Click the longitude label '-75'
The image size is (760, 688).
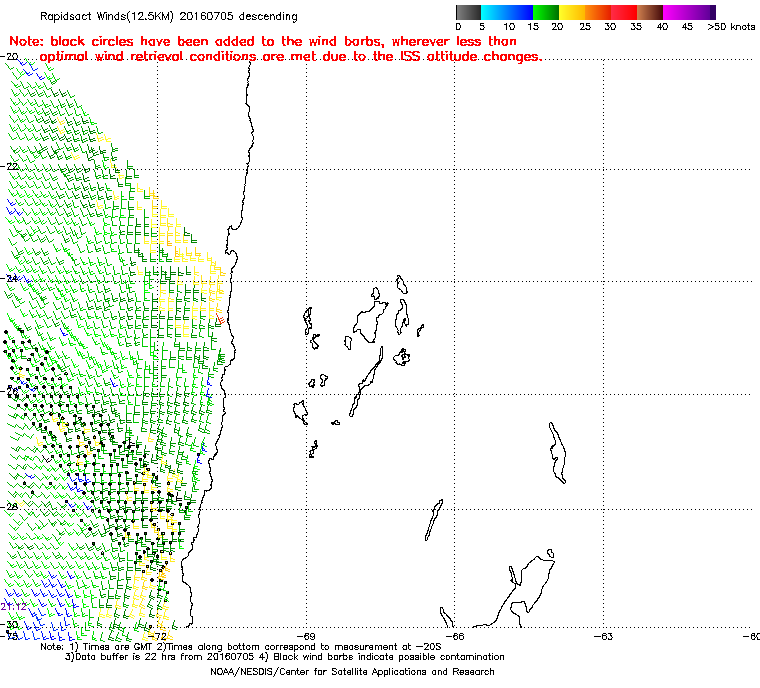pyautogui.click(x=9, y=636)
